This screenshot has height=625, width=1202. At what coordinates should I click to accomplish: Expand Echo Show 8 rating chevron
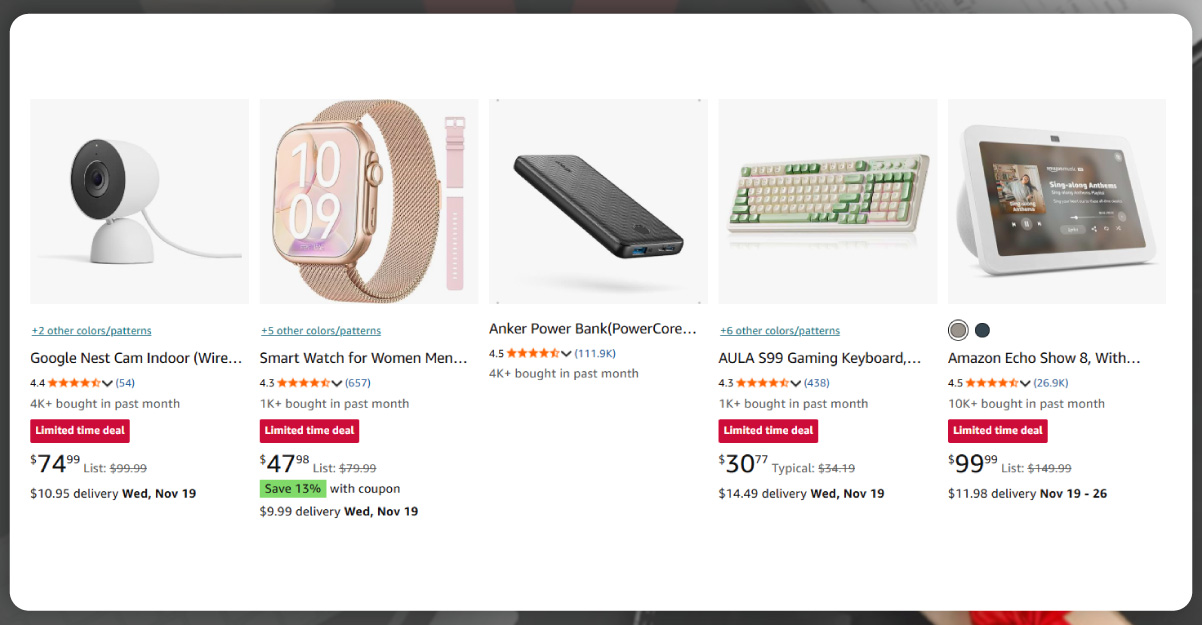pos(1026,383)
